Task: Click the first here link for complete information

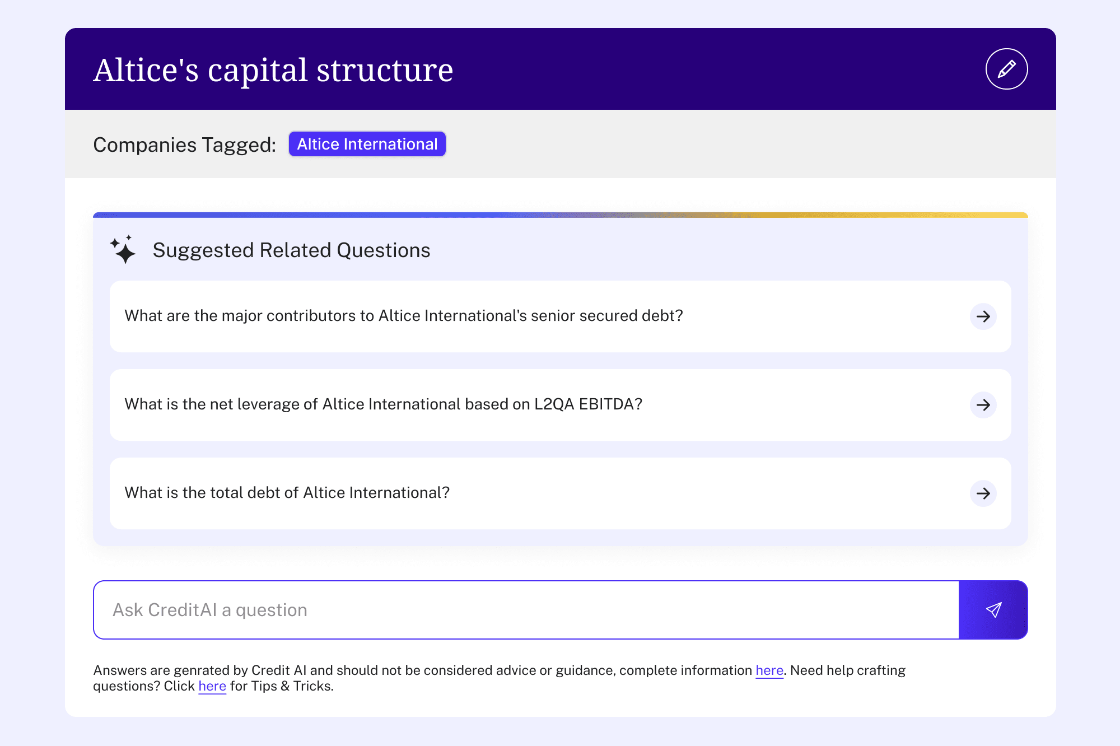Action: pyautogui.click(x=769, y=670)
